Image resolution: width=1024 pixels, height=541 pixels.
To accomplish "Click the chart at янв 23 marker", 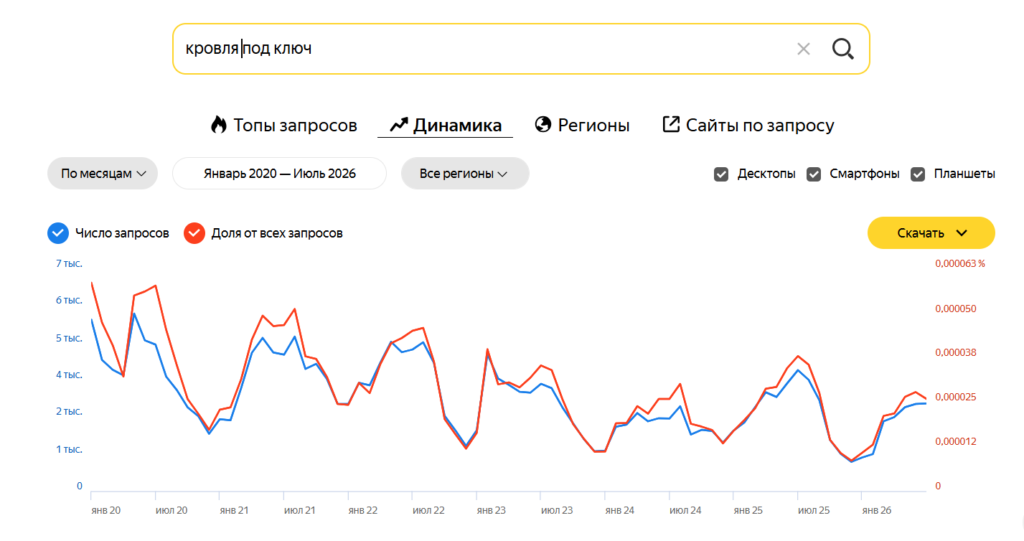I will [491, 510].
